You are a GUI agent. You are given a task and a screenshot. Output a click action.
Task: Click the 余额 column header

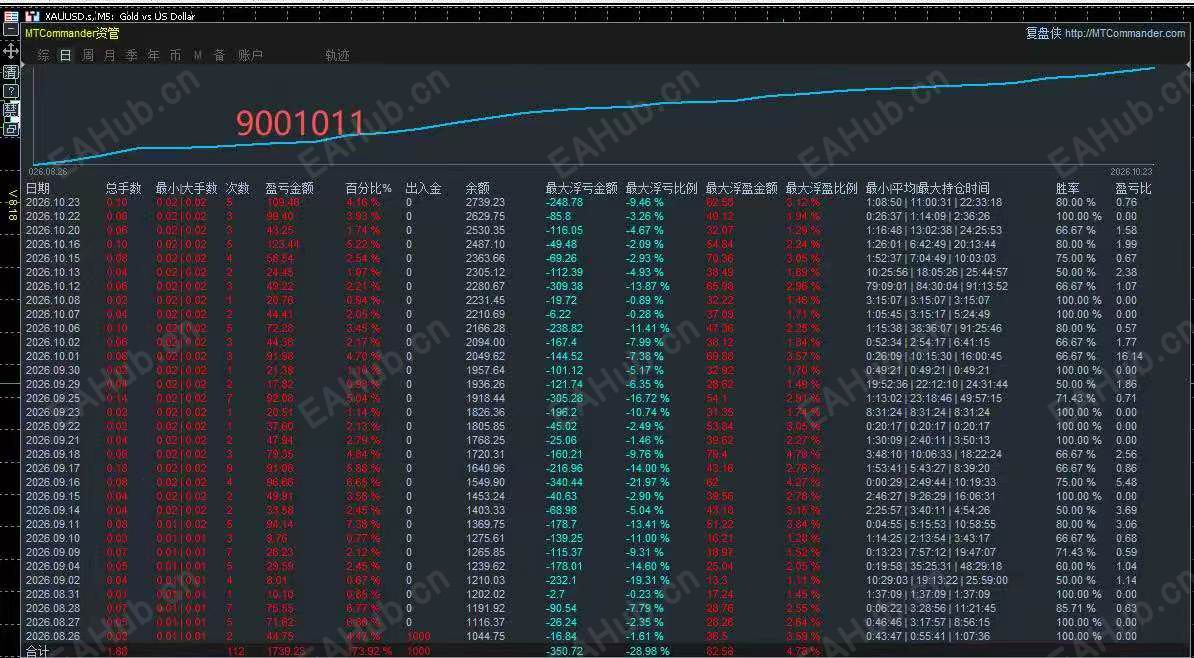click(x=477, y=188)
